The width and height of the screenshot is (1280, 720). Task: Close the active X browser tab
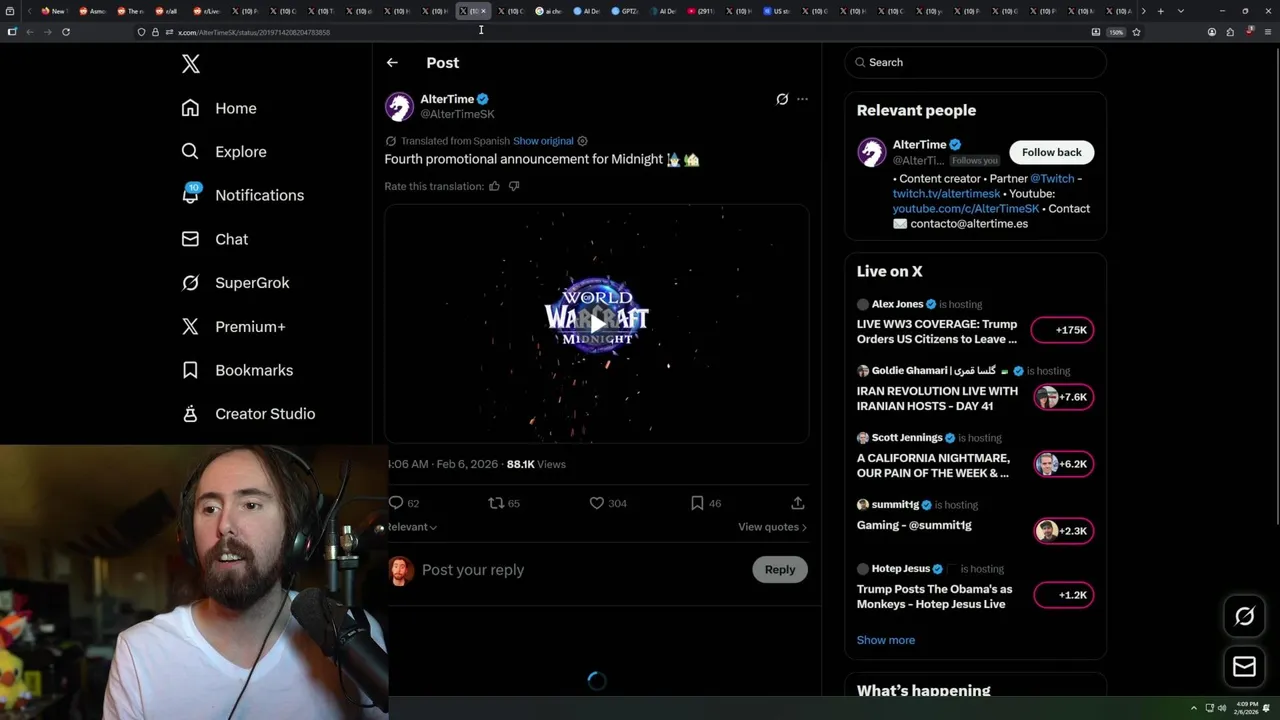[483, 11]
